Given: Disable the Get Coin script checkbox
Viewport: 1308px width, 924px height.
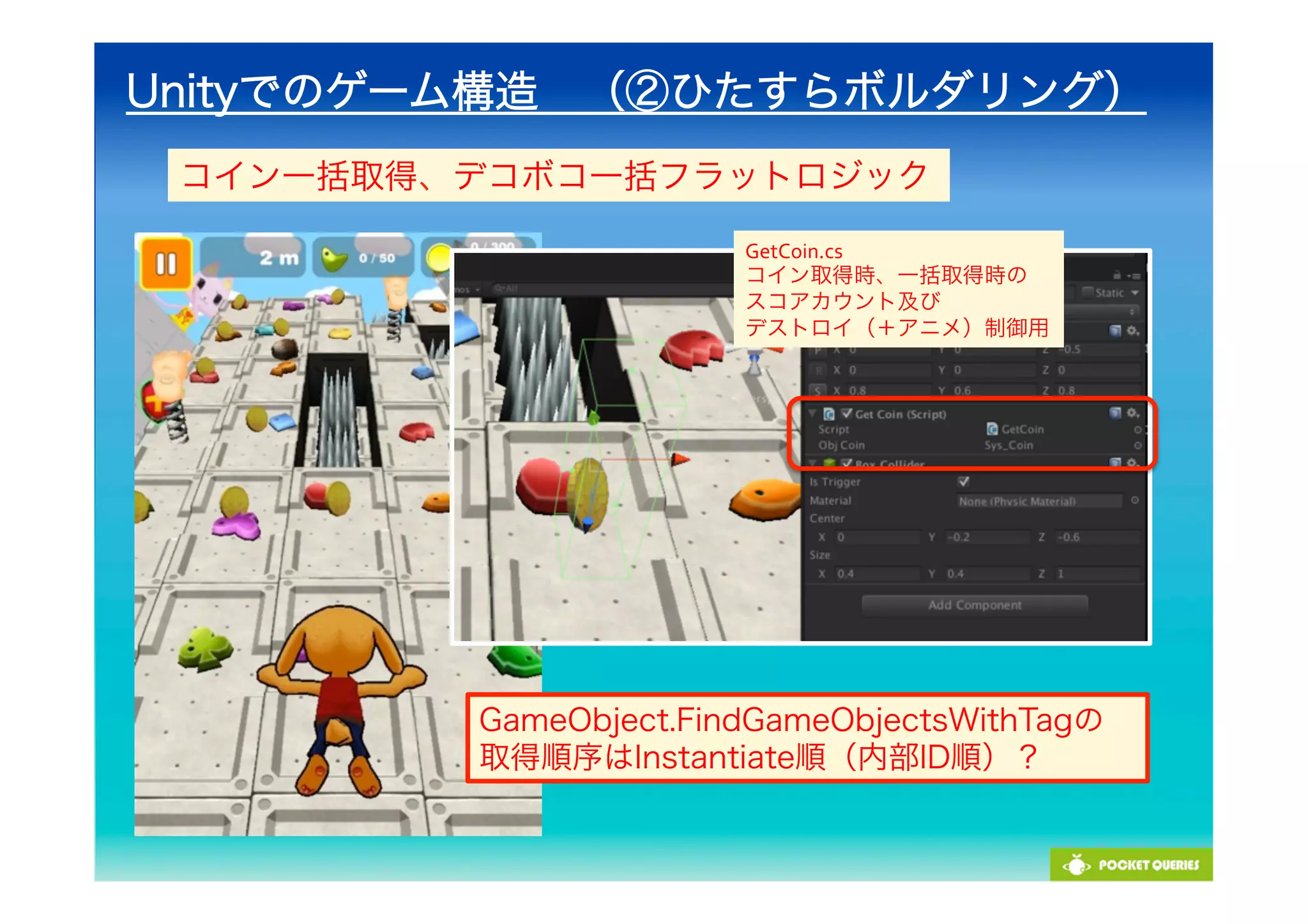Looking at the screenshot, I should [847, 413].
